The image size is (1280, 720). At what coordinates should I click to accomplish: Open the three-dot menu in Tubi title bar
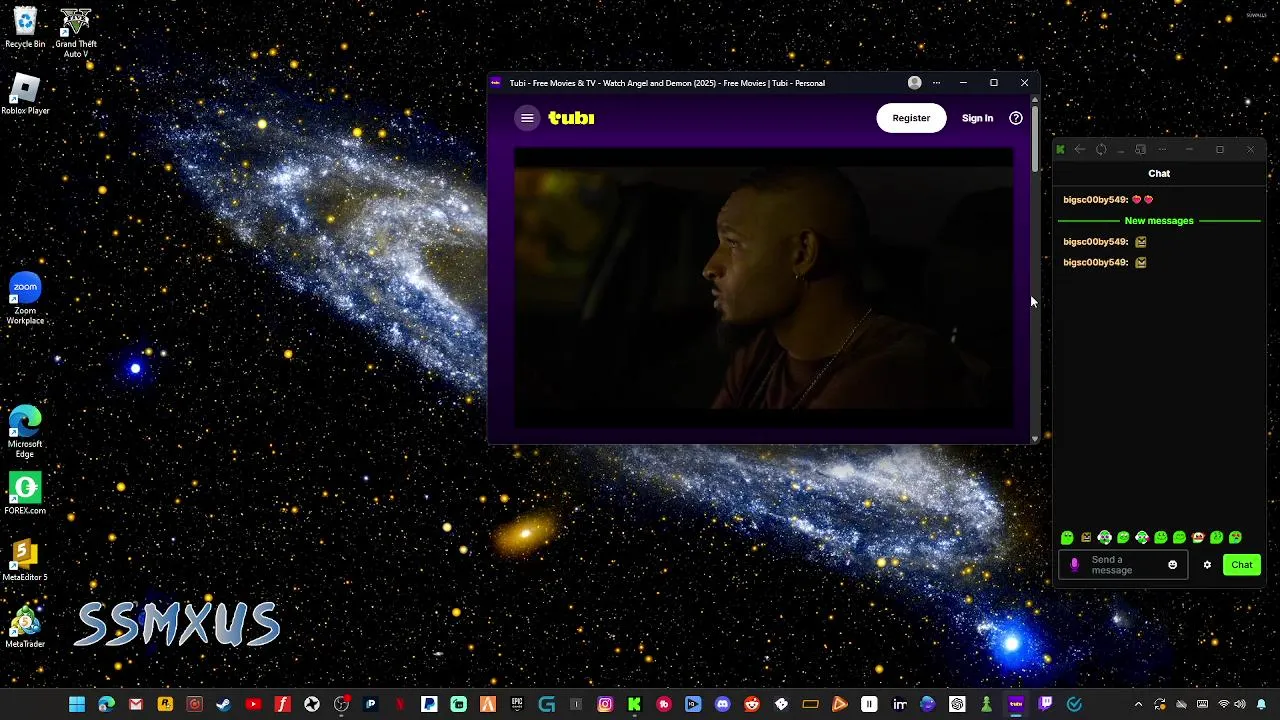point(936,83)
